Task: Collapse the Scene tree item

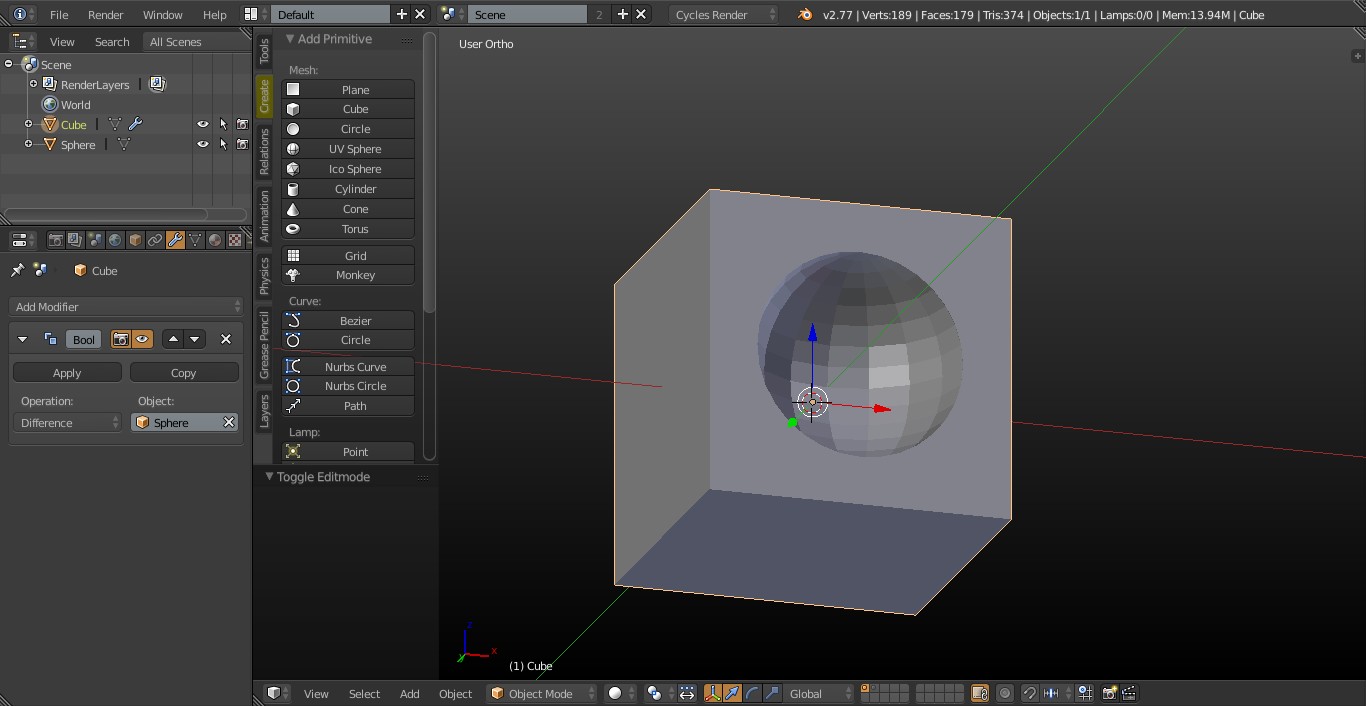Action: pos(9,64)
